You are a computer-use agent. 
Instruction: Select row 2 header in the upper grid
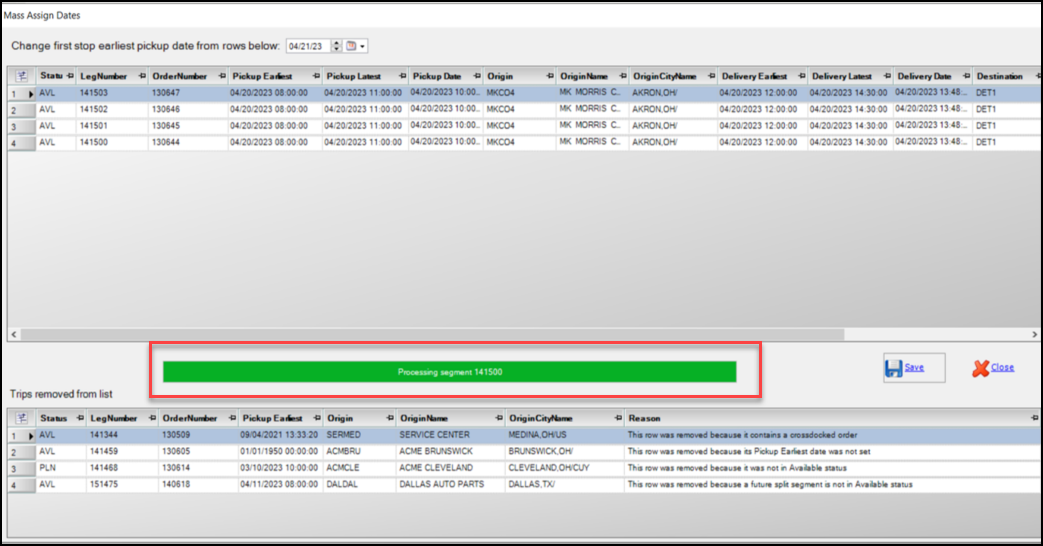pyautogui.click(x=21, y=110)
